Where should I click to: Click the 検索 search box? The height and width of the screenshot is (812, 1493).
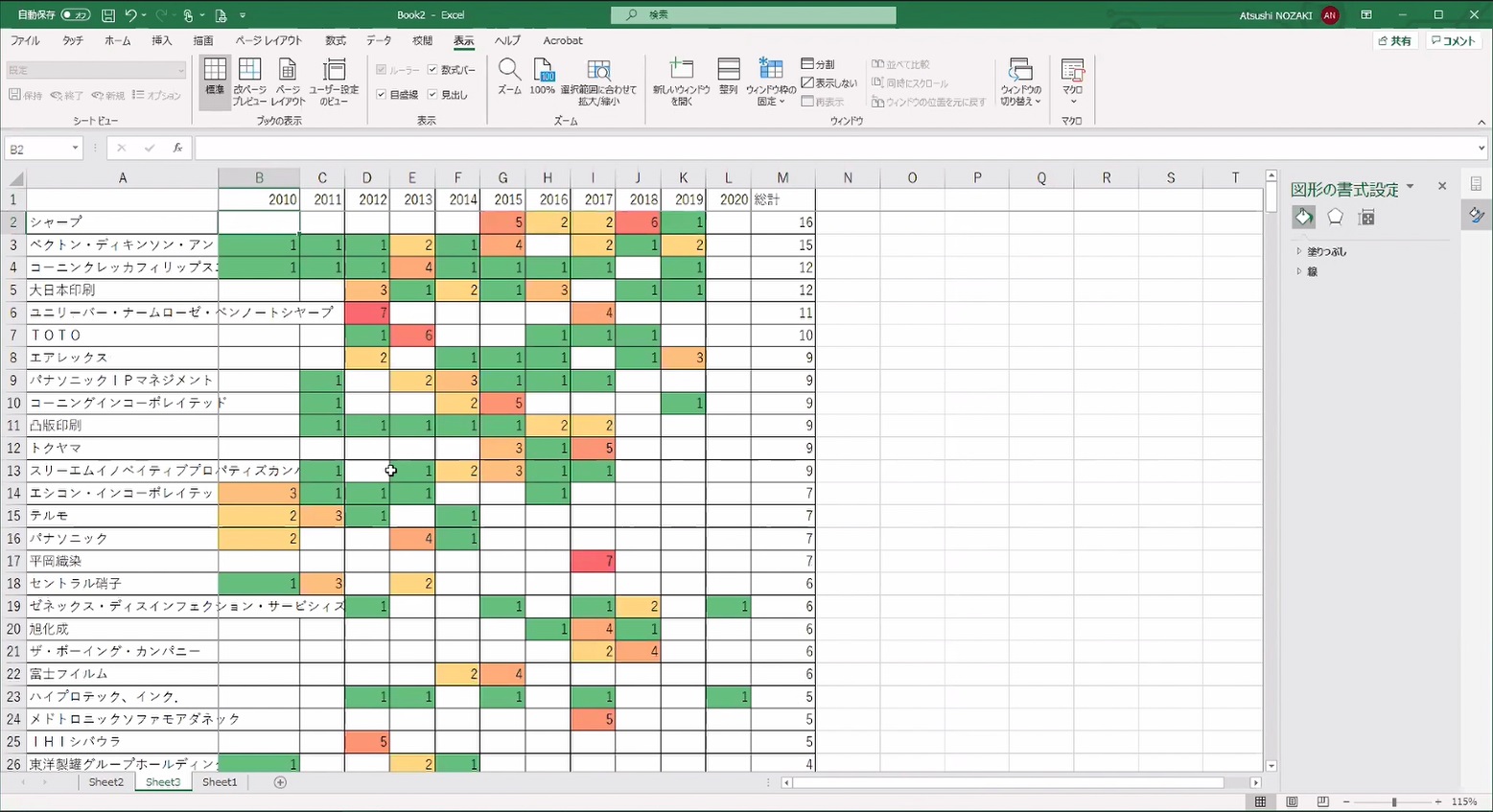click(x=754, y=14)
